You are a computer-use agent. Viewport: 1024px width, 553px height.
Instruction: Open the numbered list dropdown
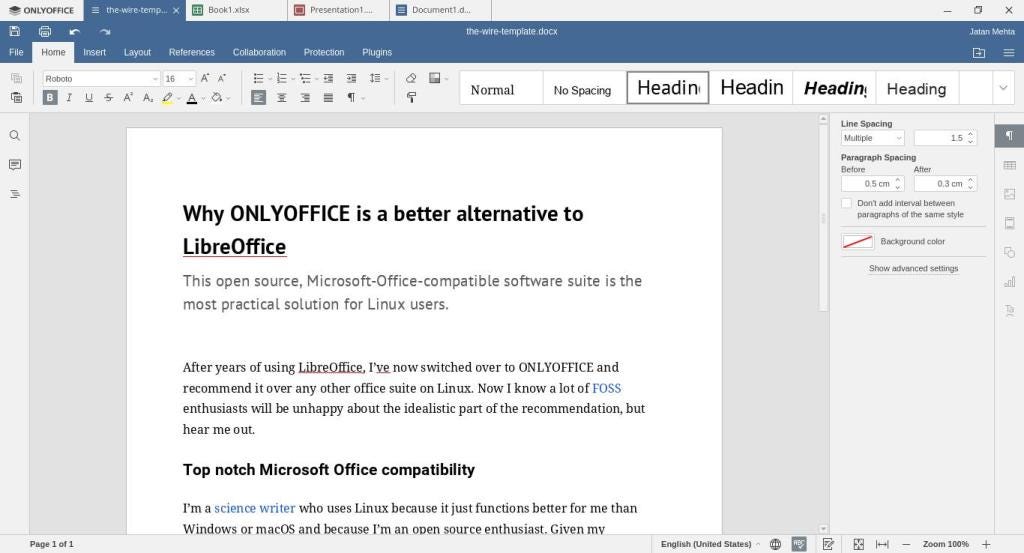pos(293,79)
